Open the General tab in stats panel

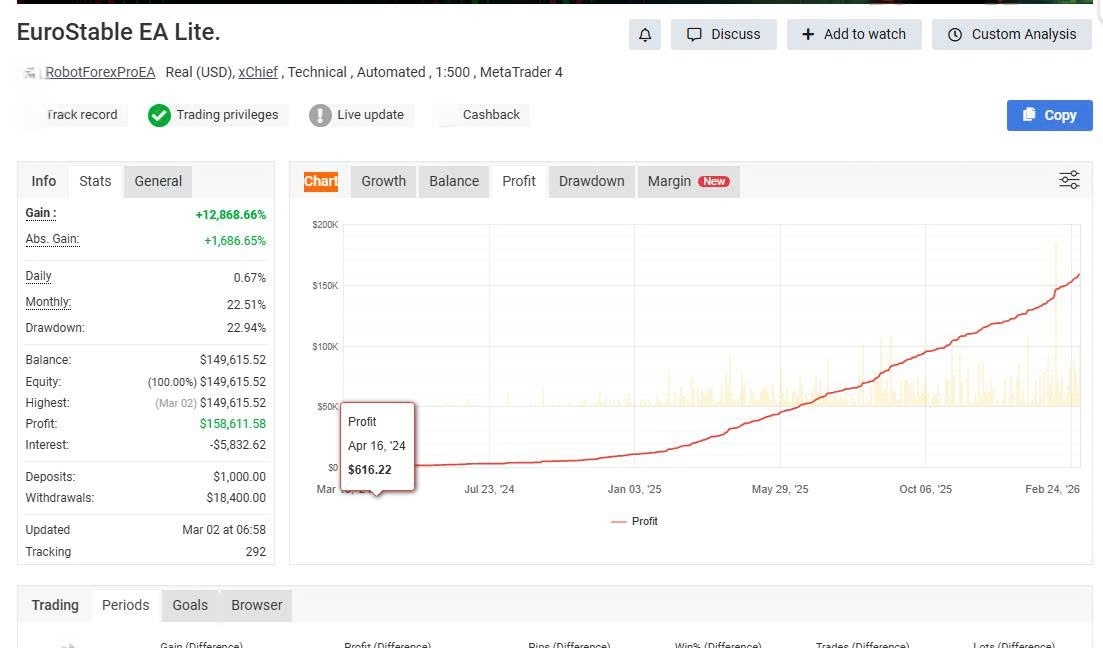pyautogui.click(x=158, y=181)
